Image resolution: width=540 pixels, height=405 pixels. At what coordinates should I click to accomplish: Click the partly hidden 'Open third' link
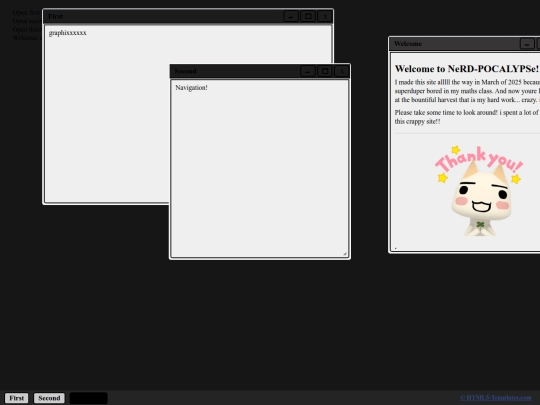(27, 29)
